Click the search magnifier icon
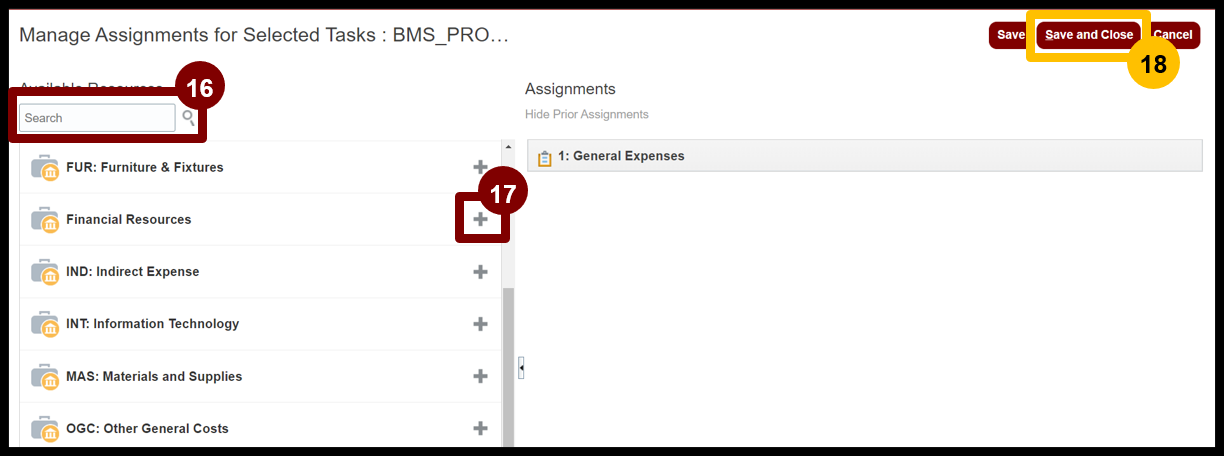The image size is (1224, 456). (188, 118)
